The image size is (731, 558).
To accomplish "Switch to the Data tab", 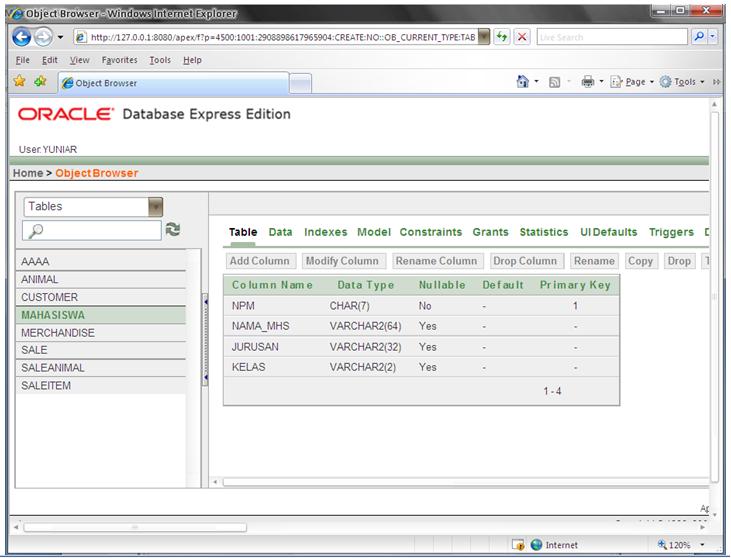I will click(x=280, y=232).
